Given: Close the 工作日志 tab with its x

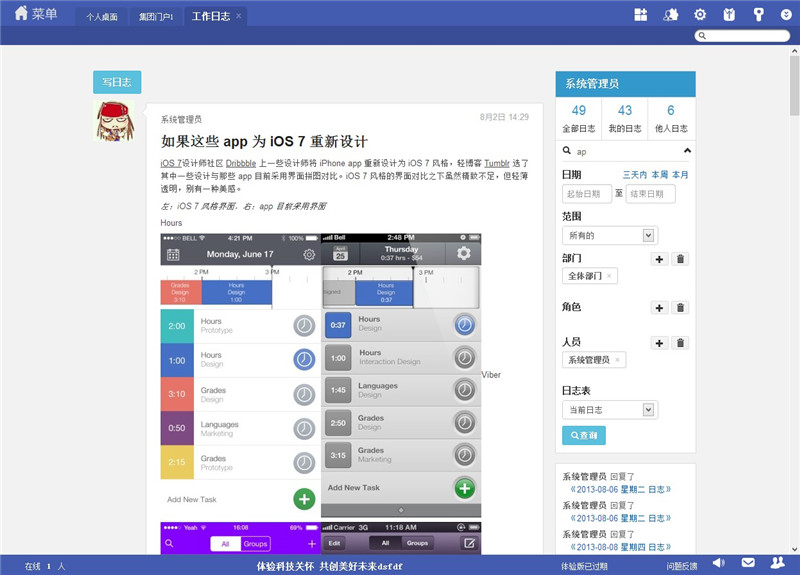Looking at the screenshot, I should click(x=238, y=16).
